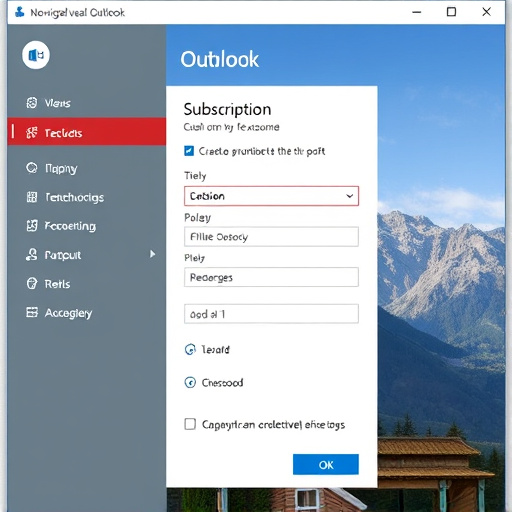Click the Outlook title in the blue header
The height and width of the screenshot is (512, 512).
coord(219,60)
